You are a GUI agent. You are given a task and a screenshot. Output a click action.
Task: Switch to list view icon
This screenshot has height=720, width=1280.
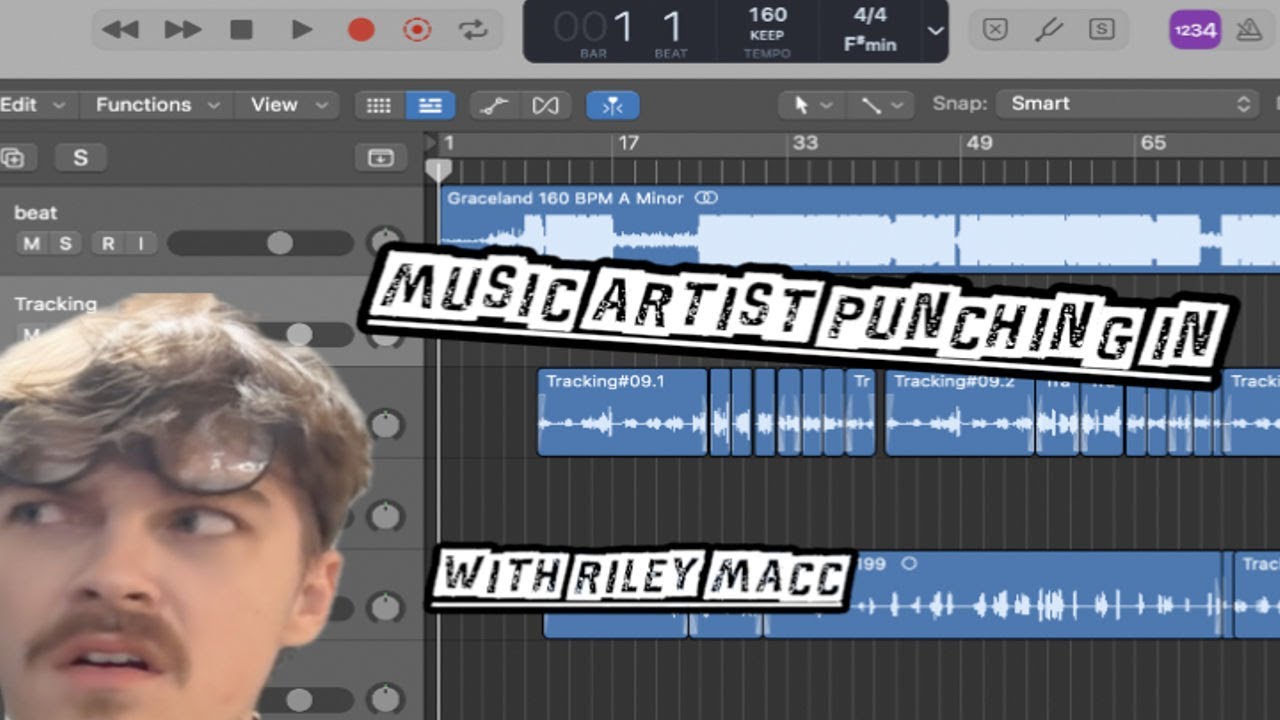[x=430, y=105]
